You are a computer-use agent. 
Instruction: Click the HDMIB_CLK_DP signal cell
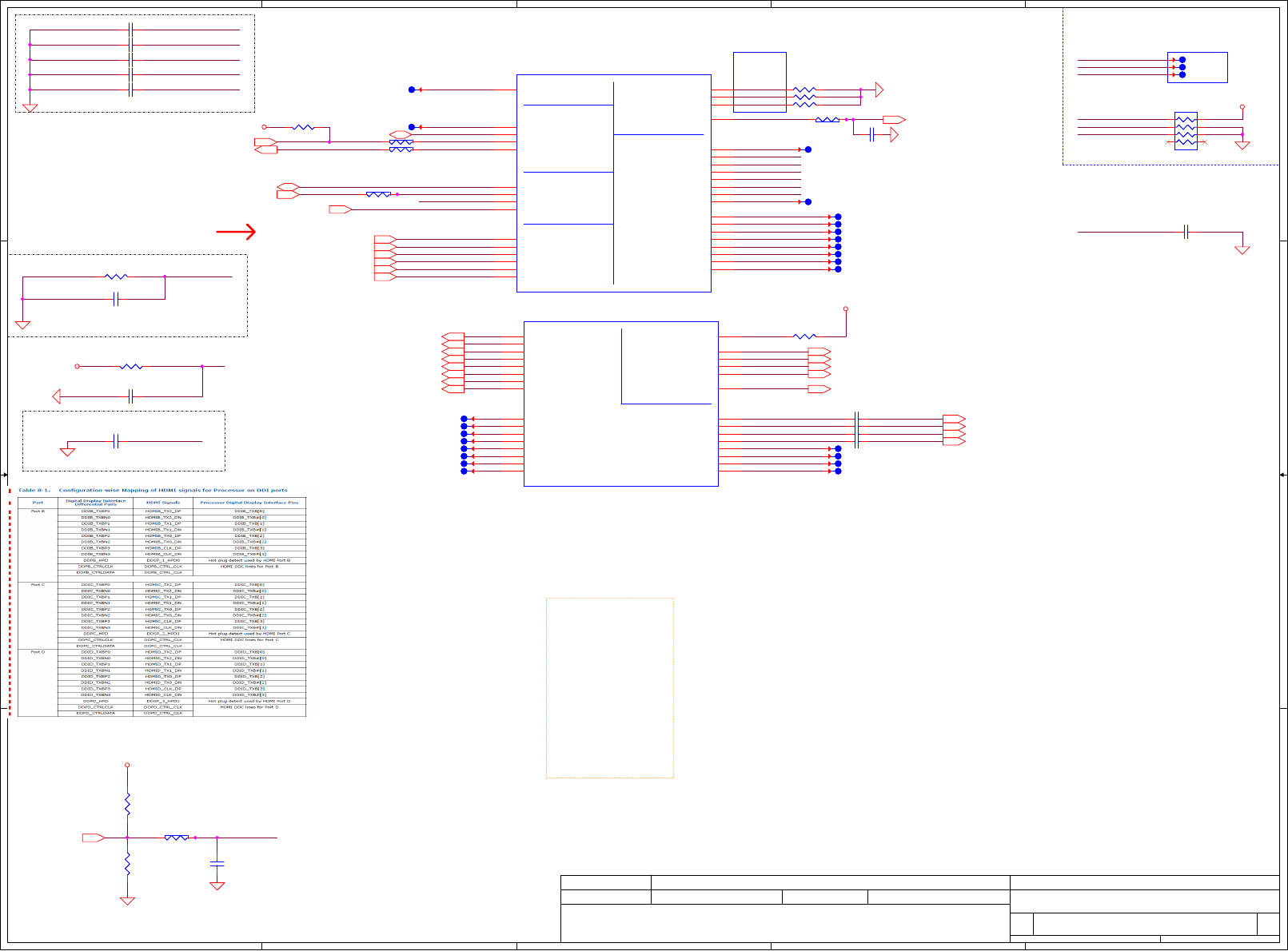163,548
